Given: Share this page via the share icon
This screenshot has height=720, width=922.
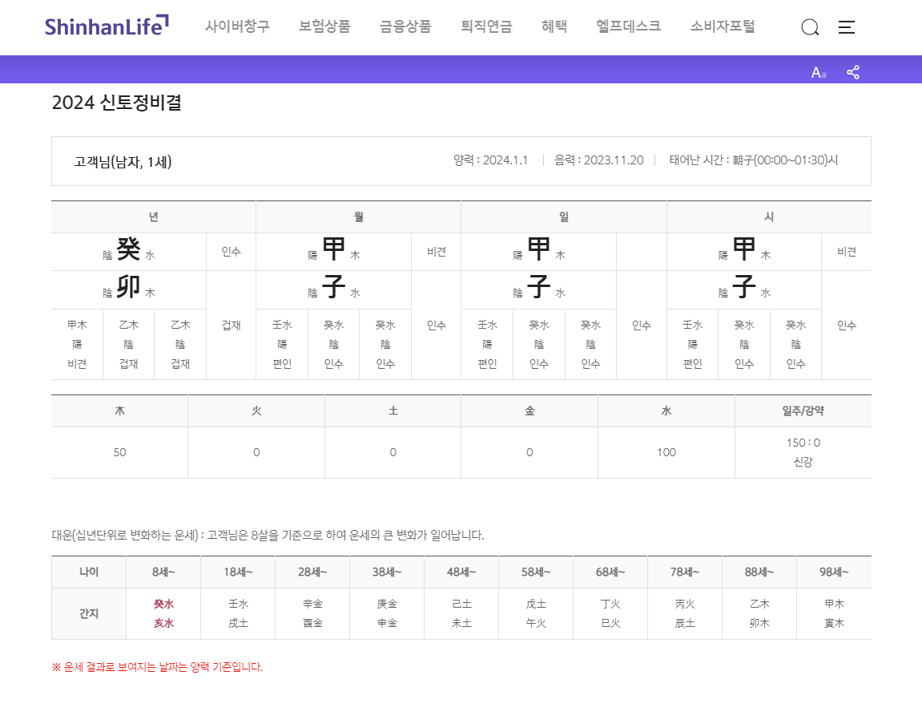Looking at the screenshot, I should pyautogui.click(x=855, y=70).
